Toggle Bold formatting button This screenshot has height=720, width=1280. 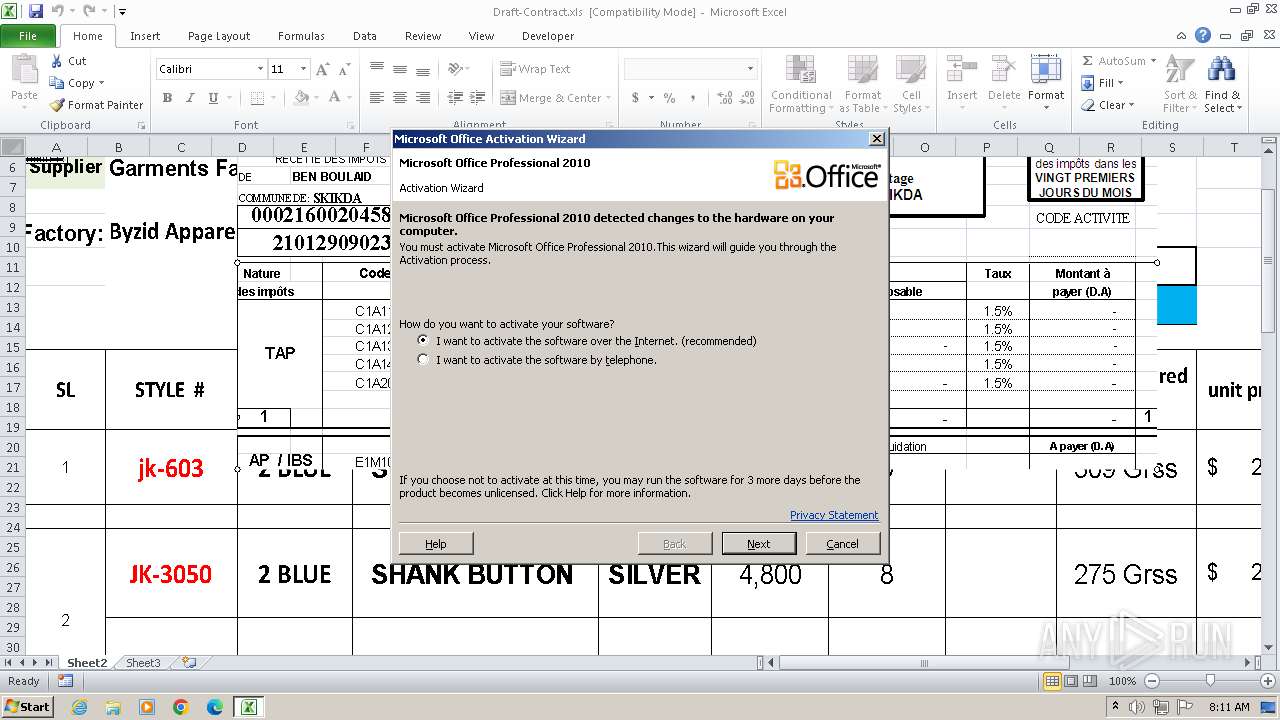click(x=167, y=98)
